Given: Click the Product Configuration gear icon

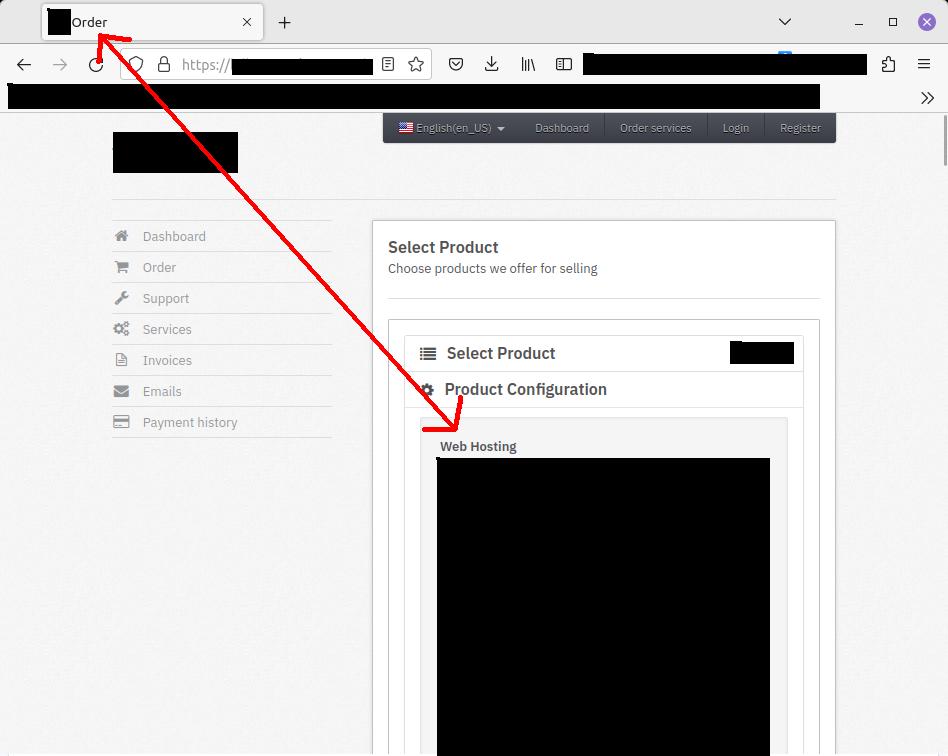Looking at the screenshot, I should (x=427, y=389).
